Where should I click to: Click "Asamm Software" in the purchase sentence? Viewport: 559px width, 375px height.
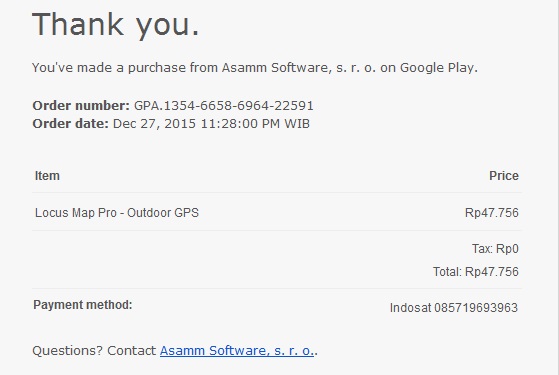tap(275, 67)
